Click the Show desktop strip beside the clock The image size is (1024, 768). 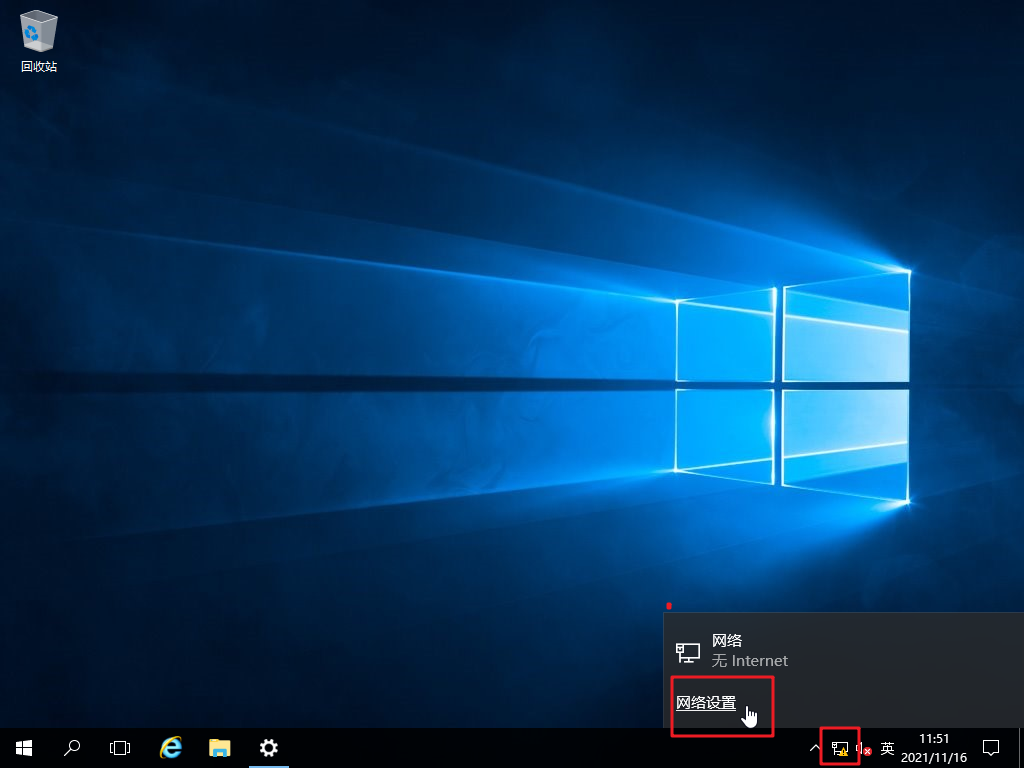[x=1020, y=748]
